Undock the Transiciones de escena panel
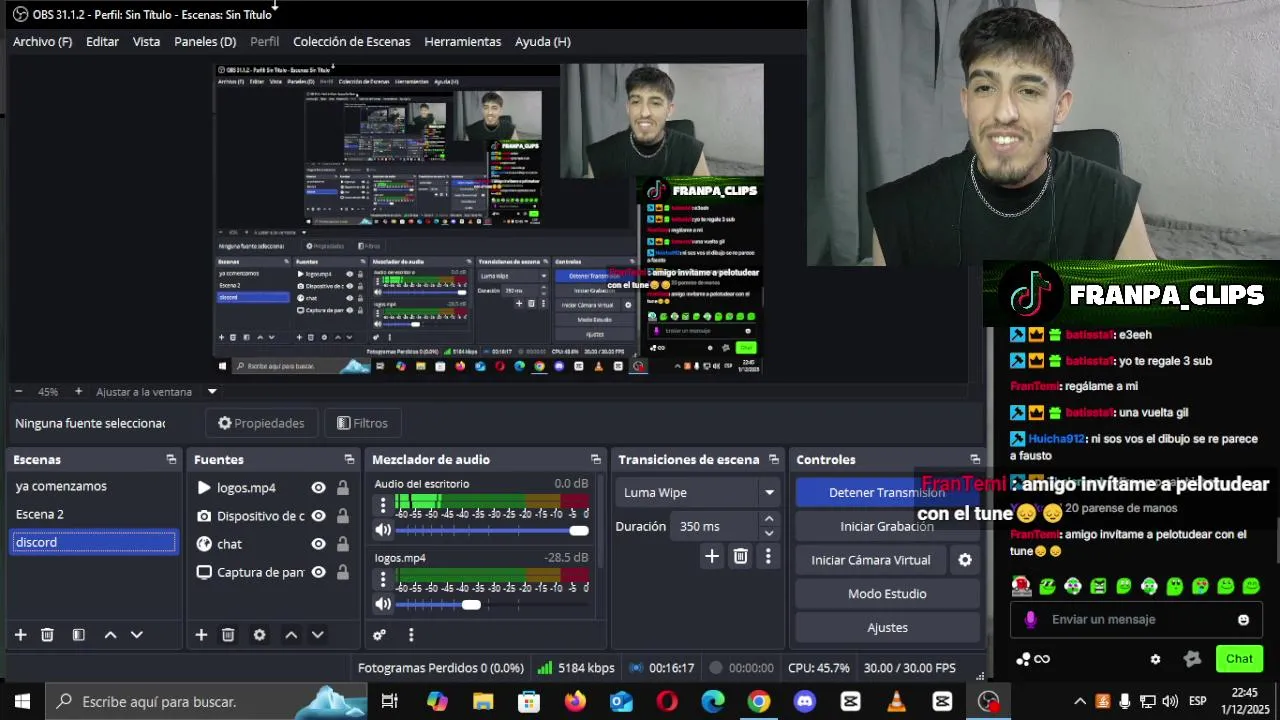The width and height of the screenshot is (1280, 720). pos(773,459)
